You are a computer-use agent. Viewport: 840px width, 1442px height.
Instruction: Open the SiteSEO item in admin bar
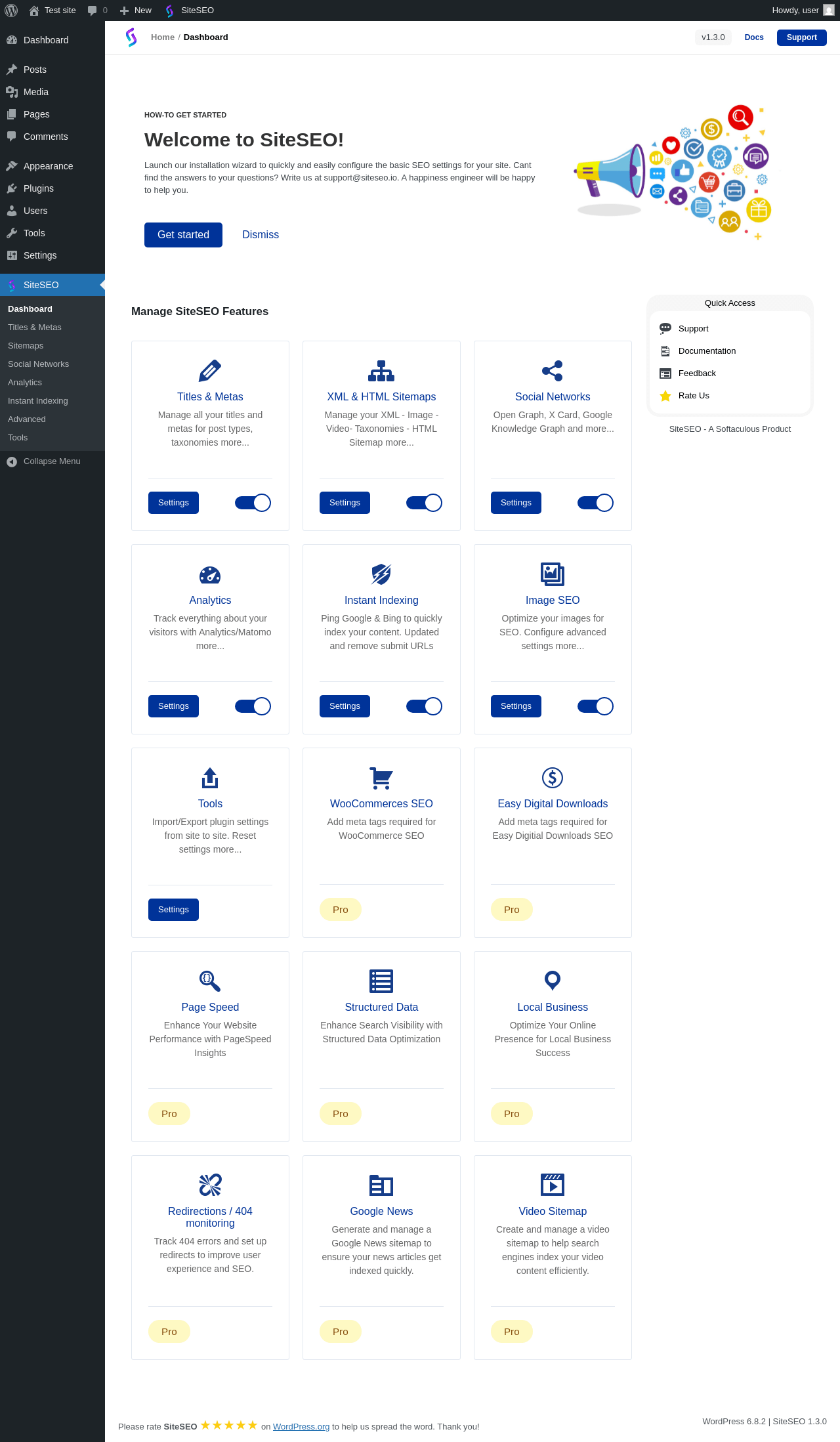[x=190, y=11]
